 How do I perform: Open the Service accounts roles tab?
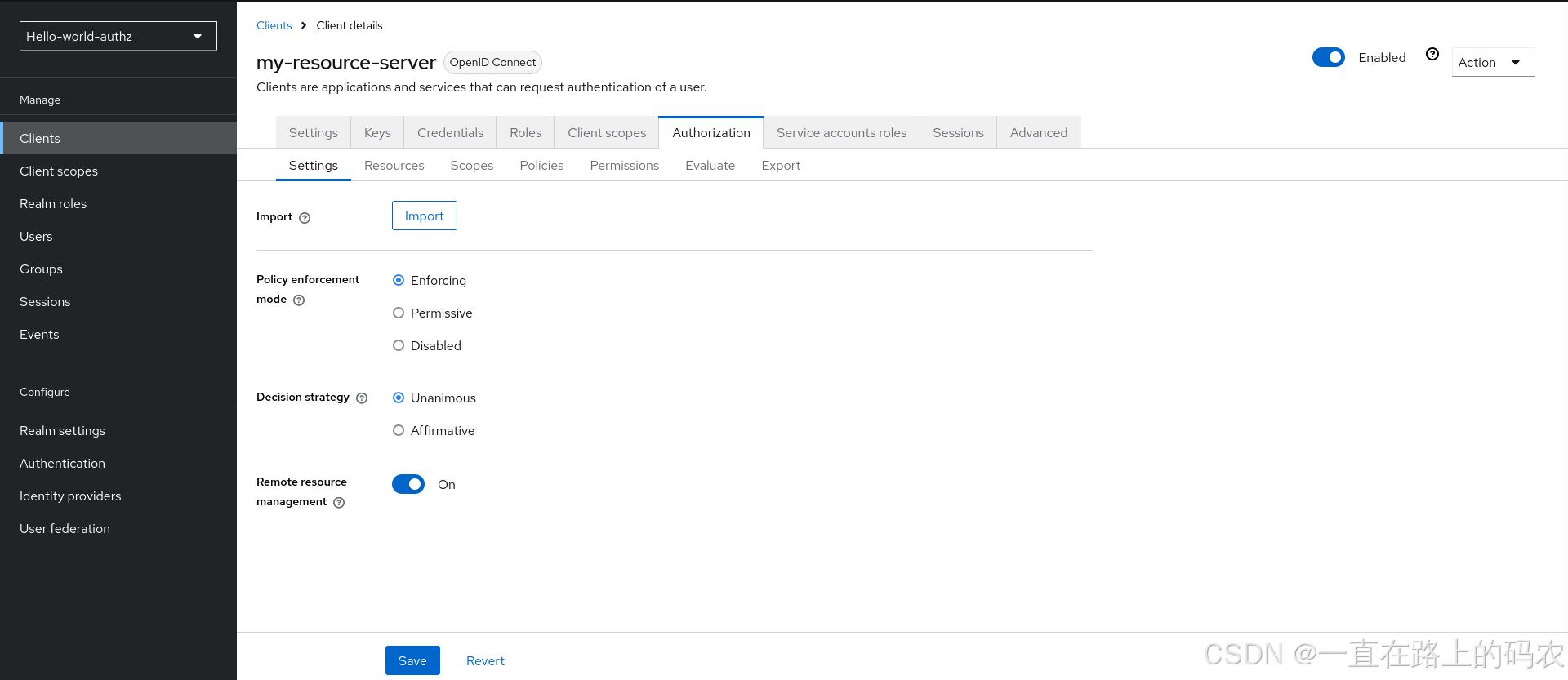841,132
